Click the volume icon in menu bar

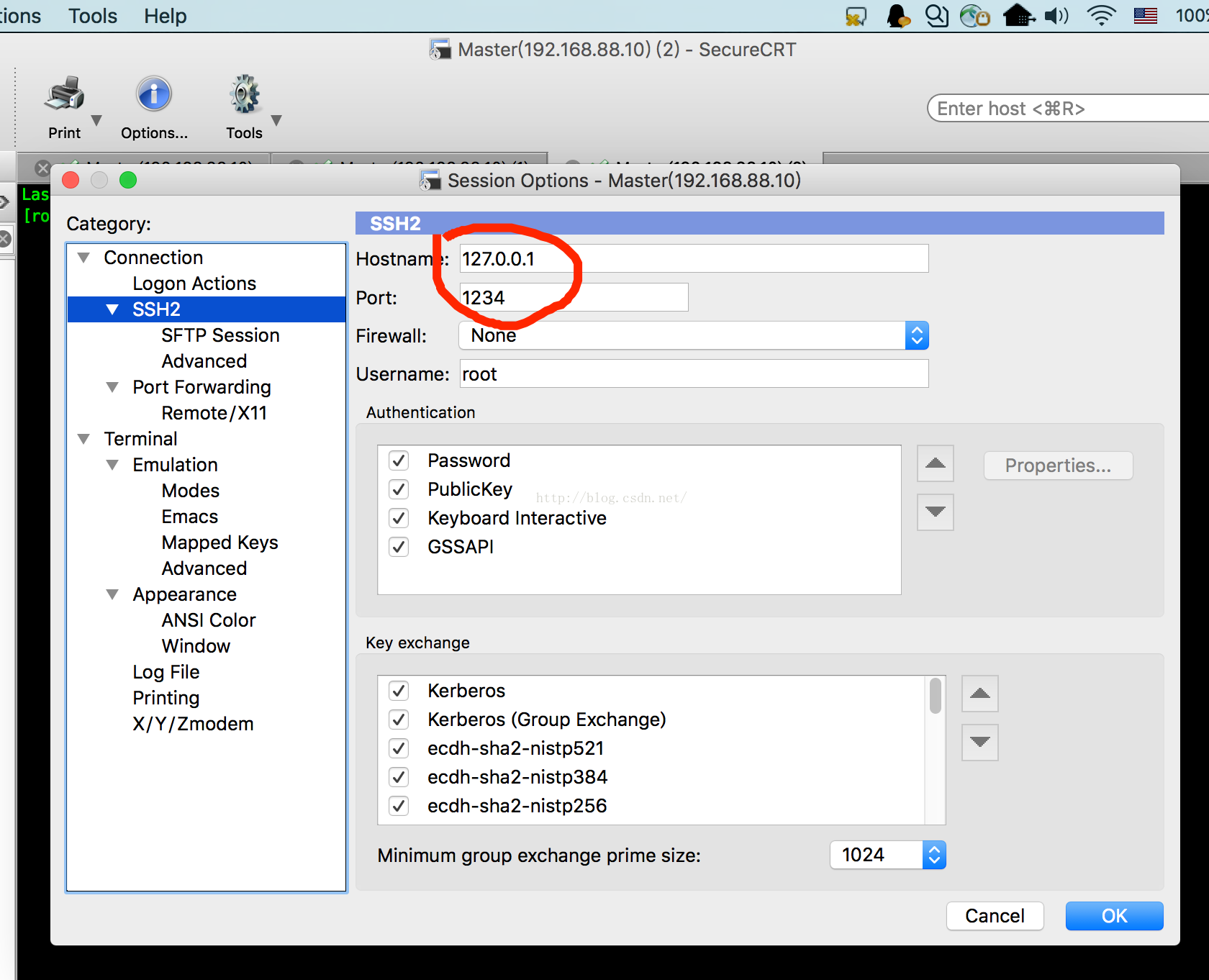click(1056, 15)
